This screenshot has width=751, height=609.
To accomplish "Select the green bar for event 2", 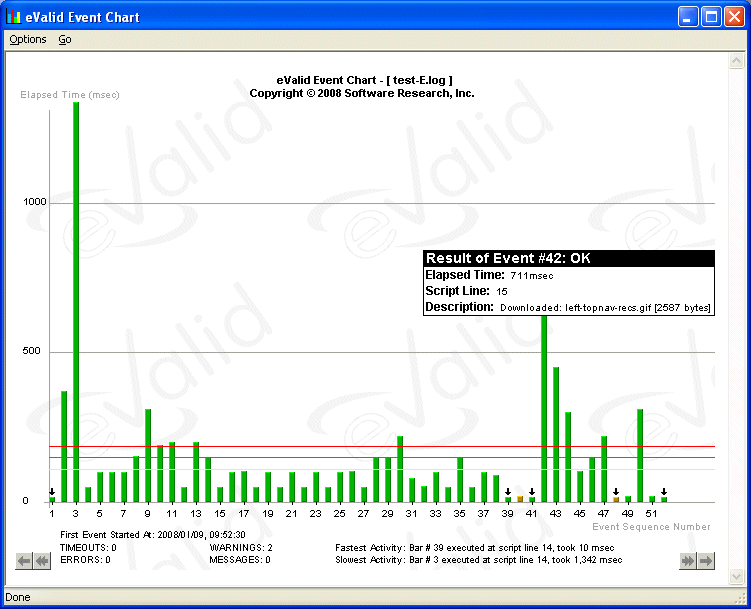I will 64,447.
